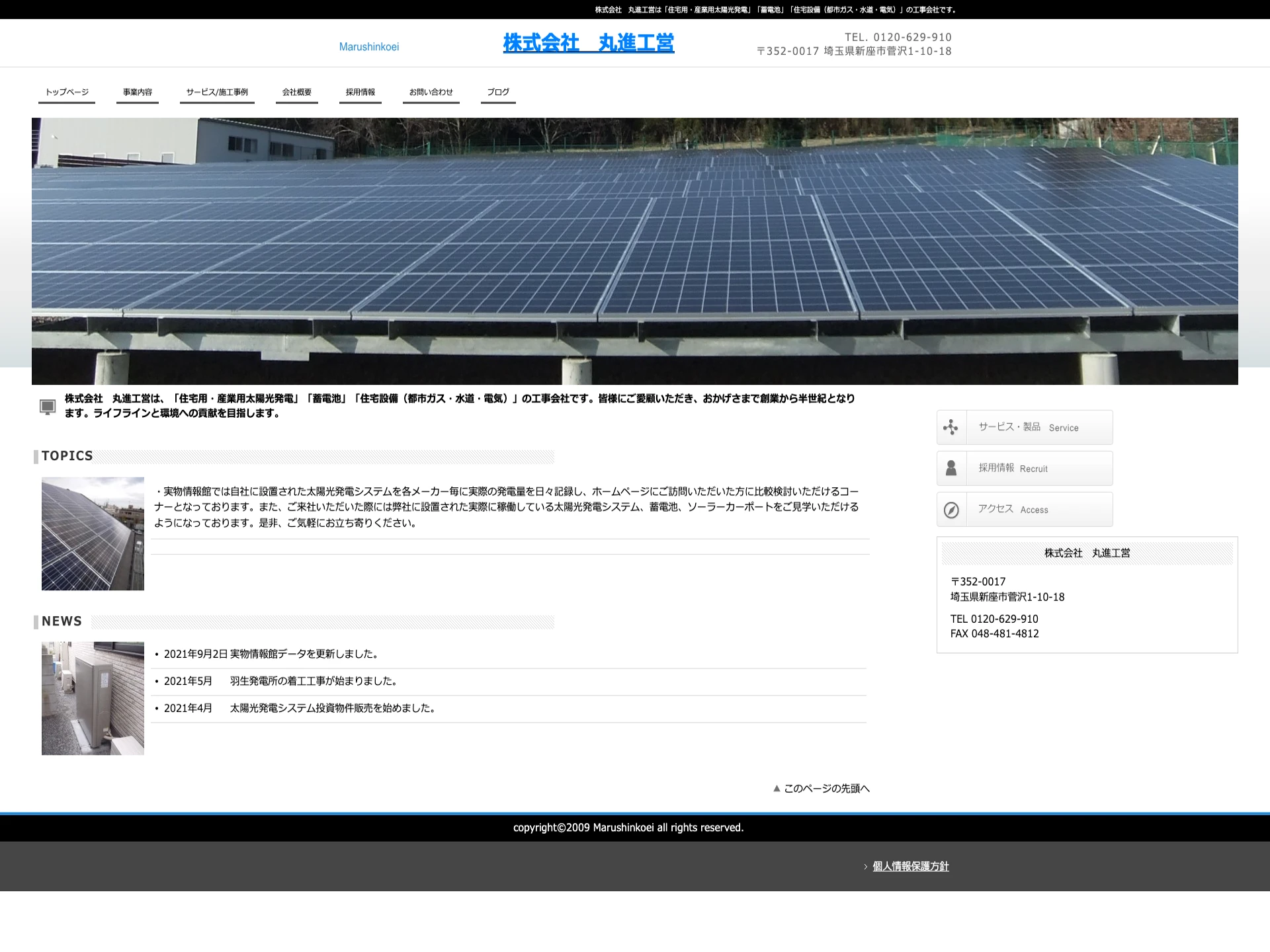Click the このページの先頭へ back-to-top link
Screen dimensions: 1270x952
[x=826, y=788]
